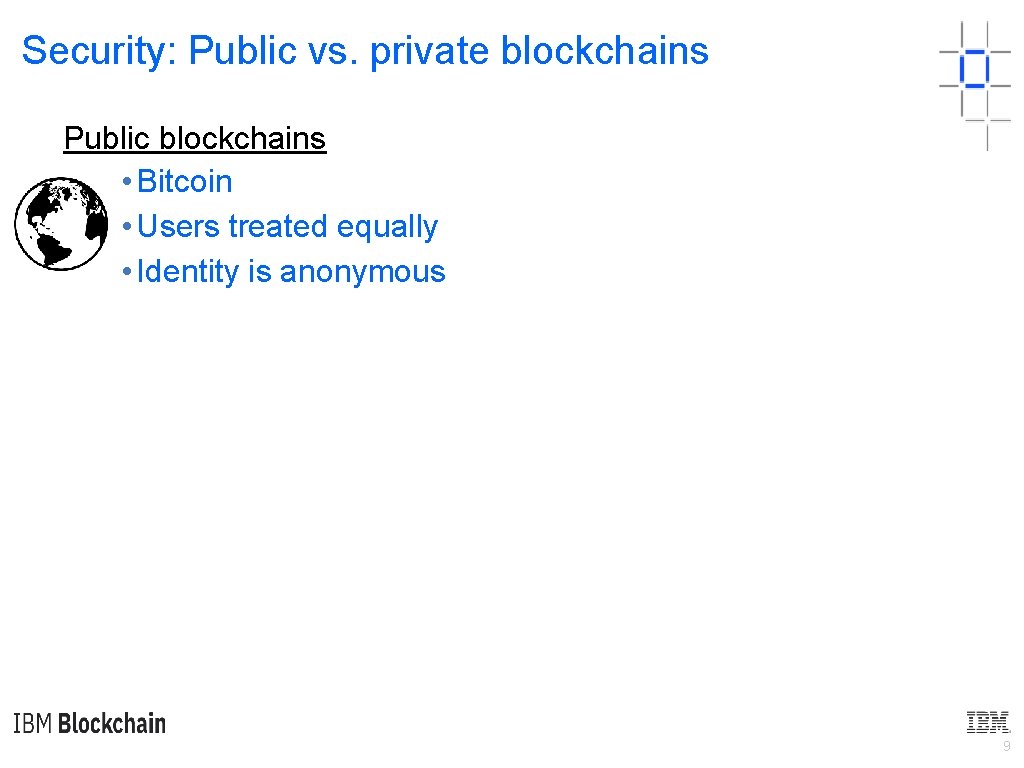The width and height of the screenshot is (1024, 768).
Task: Select the slide title text
Action: point(365,51)
